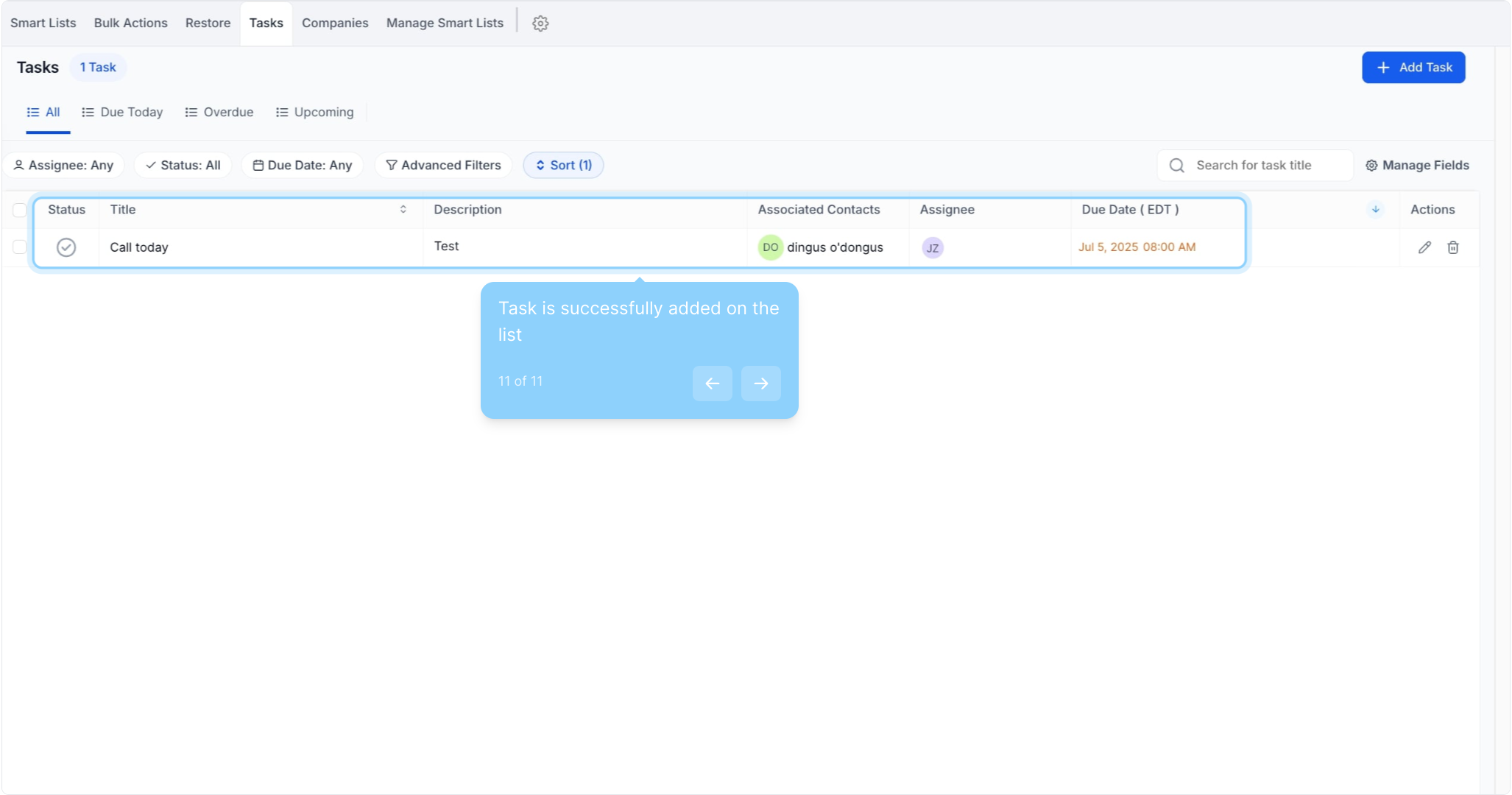
Task: Select the Call today row checkbox
Action: tap(20, 247)
